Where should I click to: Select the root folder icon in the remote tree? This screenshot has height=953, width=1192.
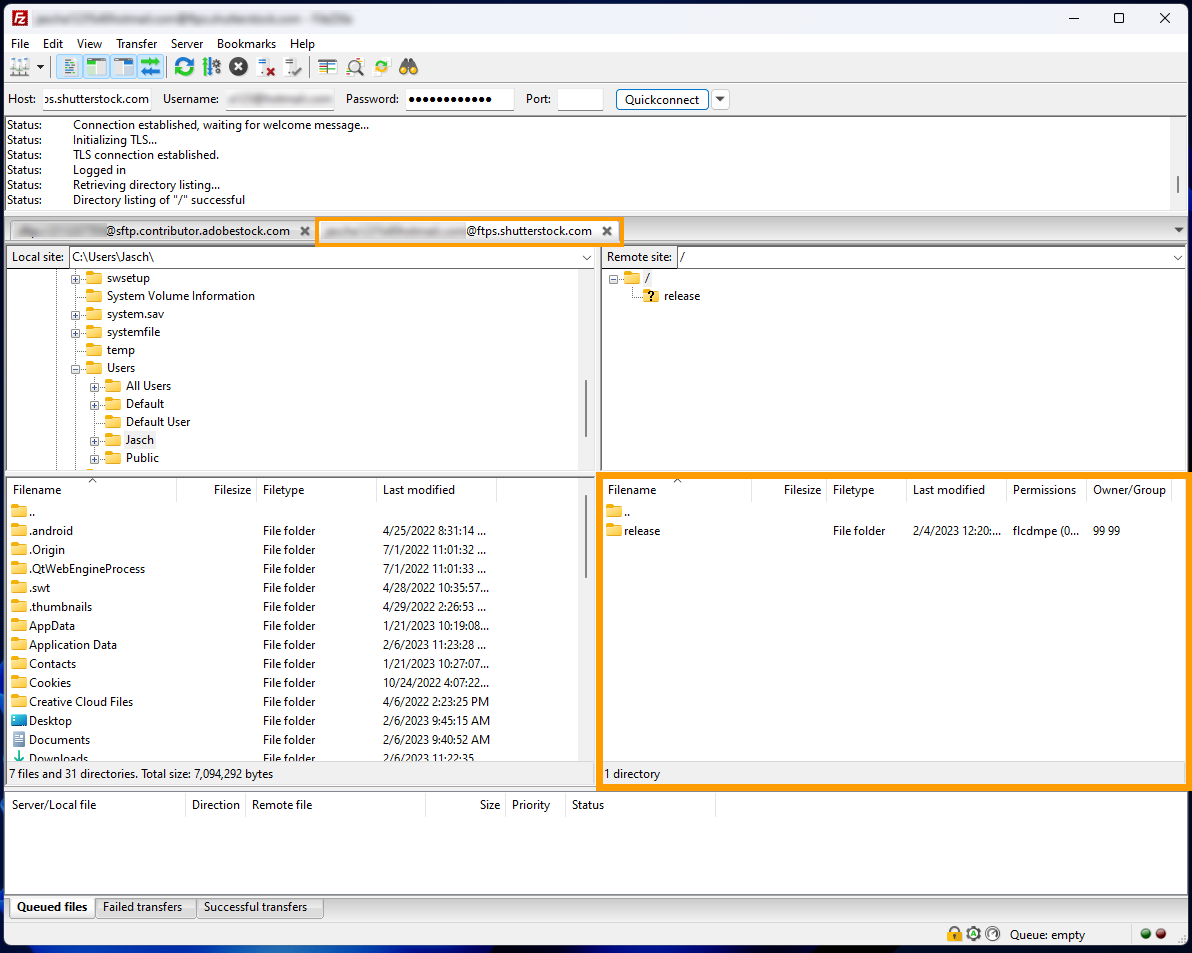(x=632, y=278)
